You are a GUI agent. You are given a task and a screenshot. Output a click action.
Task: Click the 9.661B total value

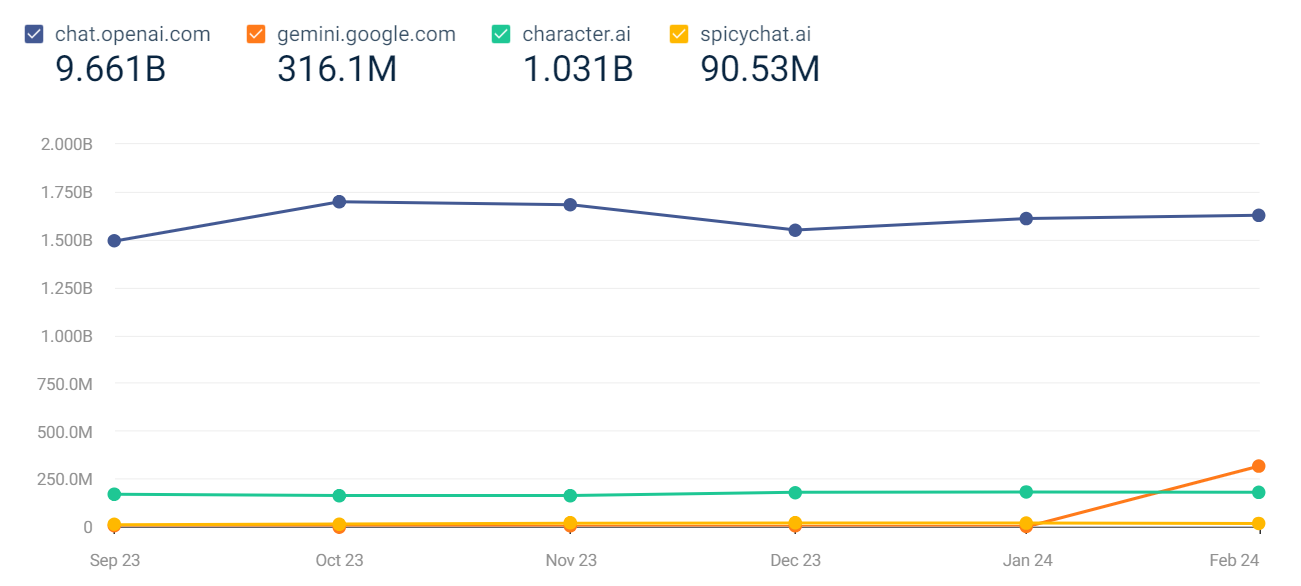110,69
